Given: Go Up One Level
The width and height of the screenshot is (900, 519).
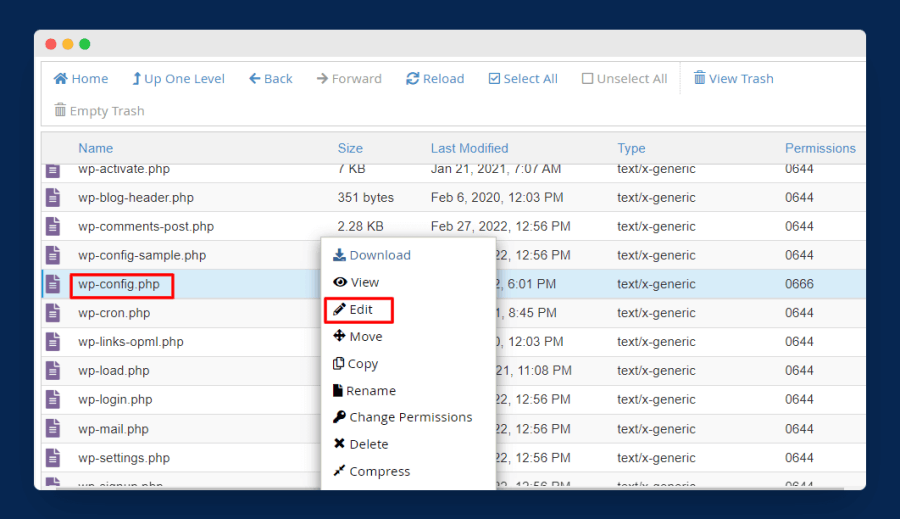Looking at the screenshot, I should pyautogui.click(x=179, y=79).
